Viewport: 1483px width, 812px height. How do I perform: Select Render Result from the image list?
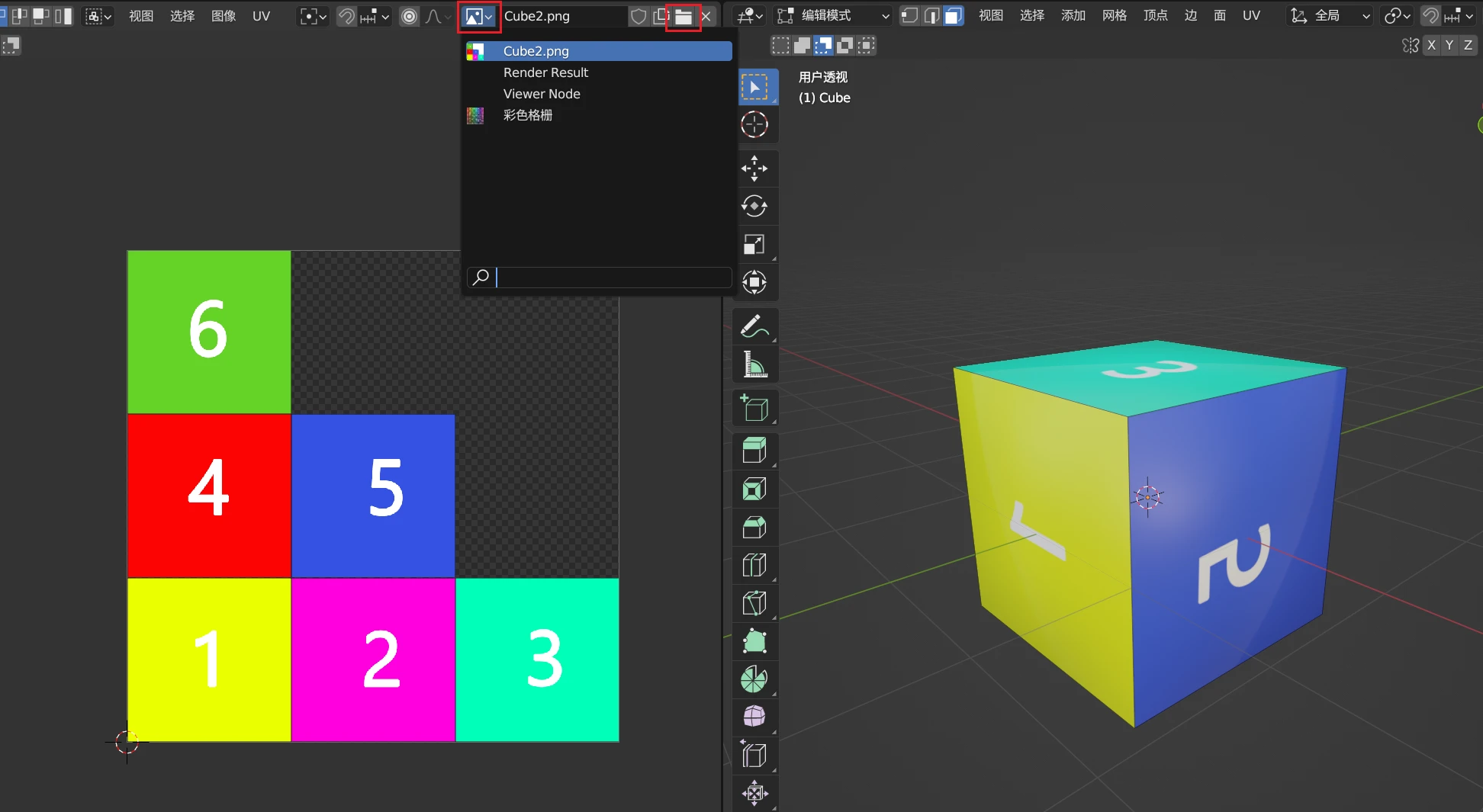click(x=545, y=72)
